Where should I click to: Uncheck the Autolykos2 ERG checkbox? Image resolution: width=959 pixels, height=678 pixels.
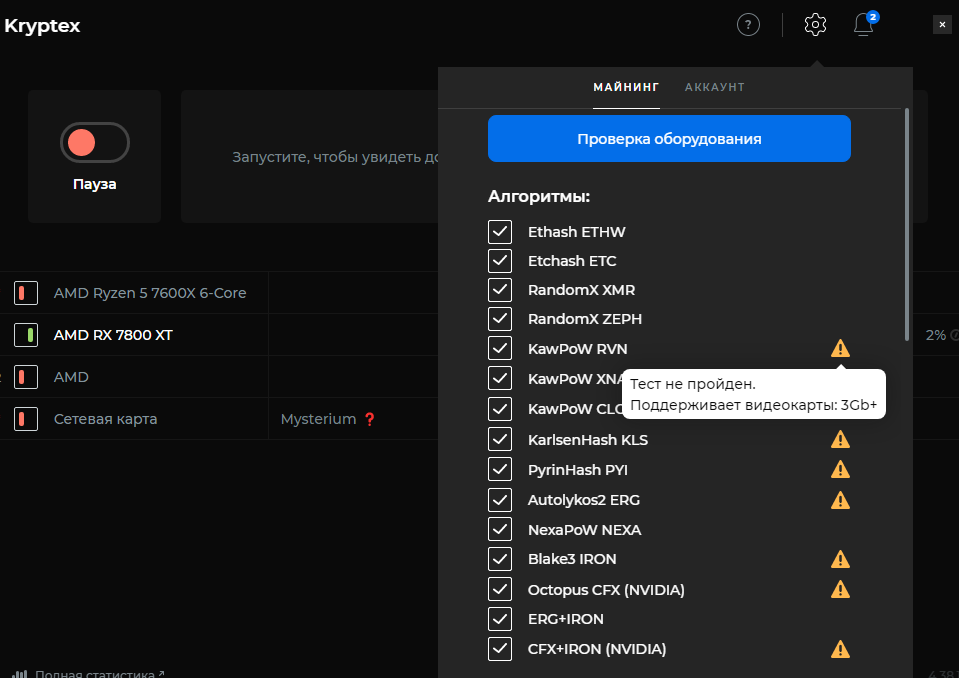click(500, 499)
